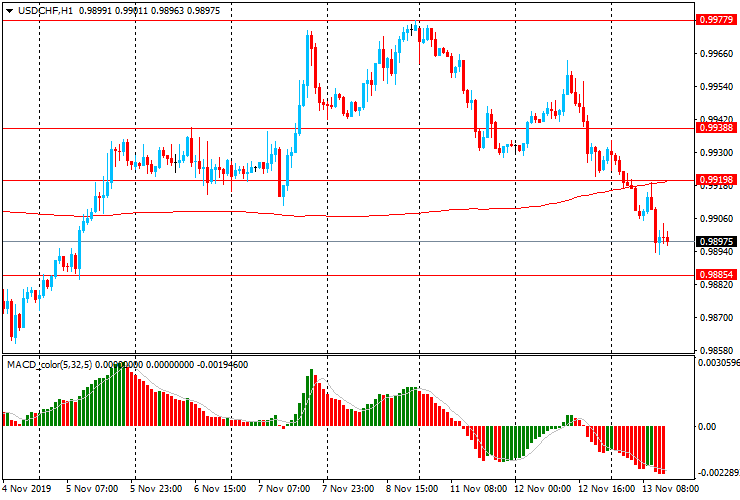Click the 0.99388 red price level tag
740x500 pixels.
click(x=717, y=128)
